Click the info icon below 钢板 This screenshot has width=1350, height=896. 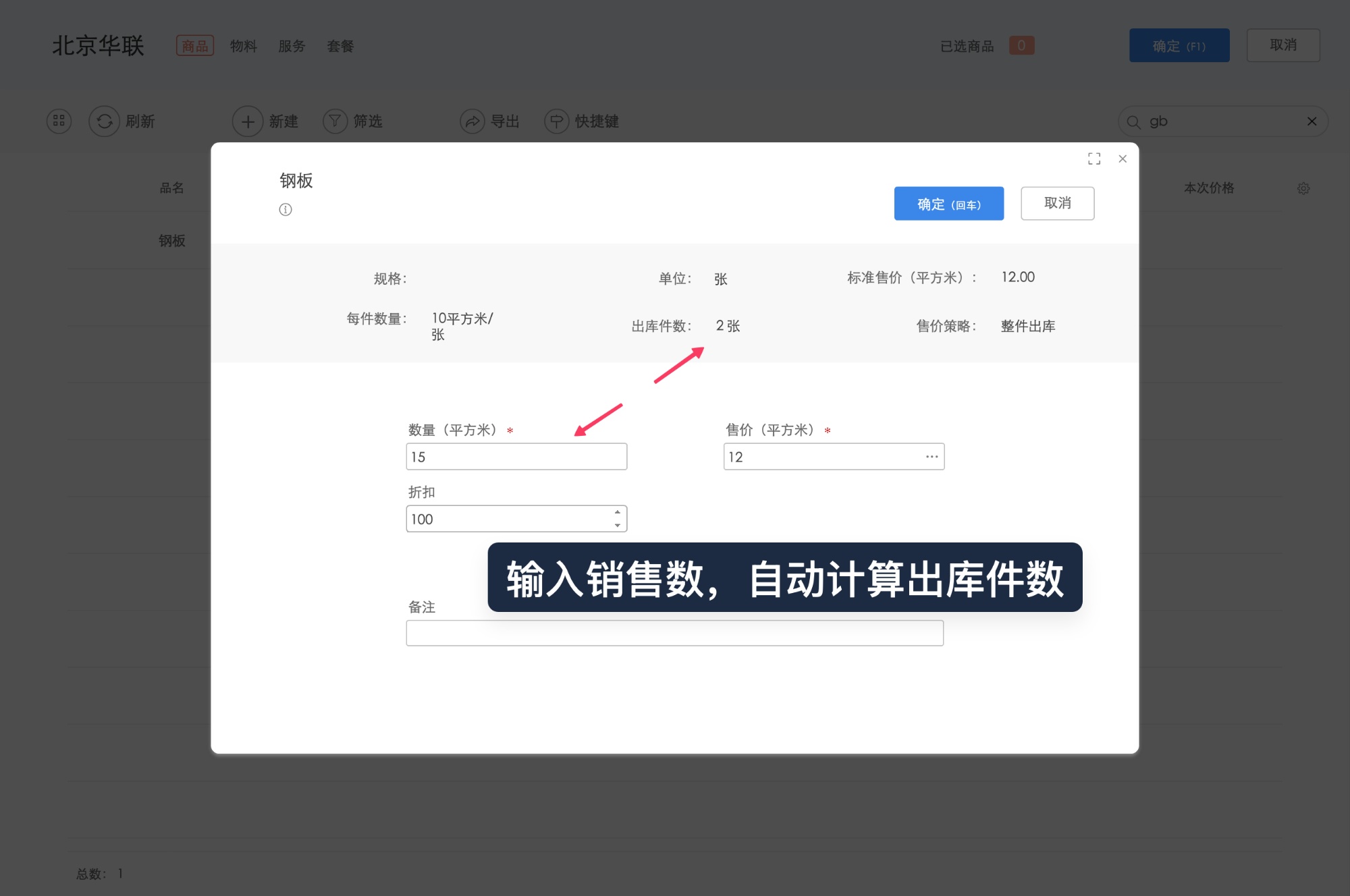pos(286,210)
